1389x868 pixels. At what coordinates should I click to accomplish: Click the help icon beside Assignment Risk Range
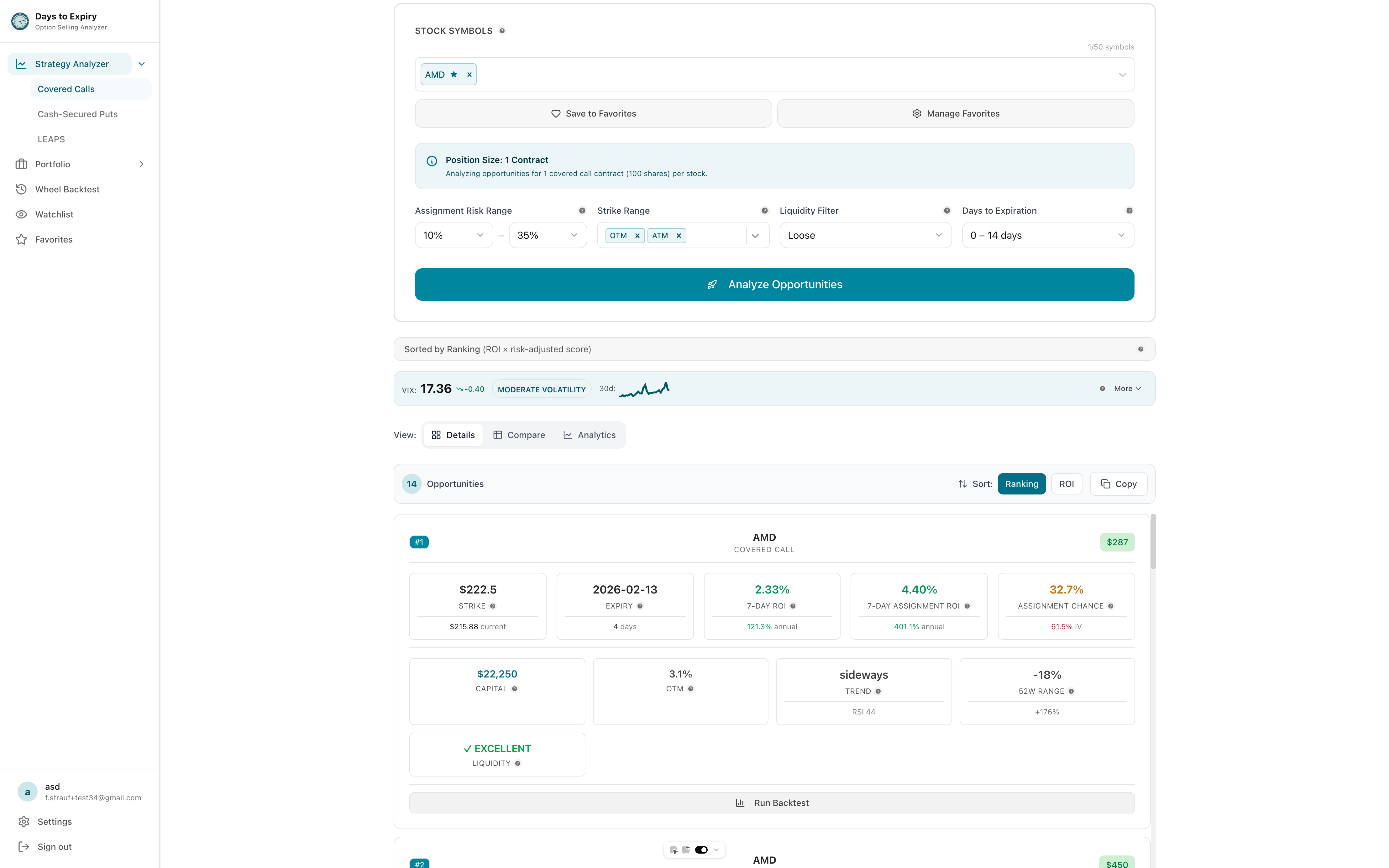pyautogui.click(x=583, y=211)
